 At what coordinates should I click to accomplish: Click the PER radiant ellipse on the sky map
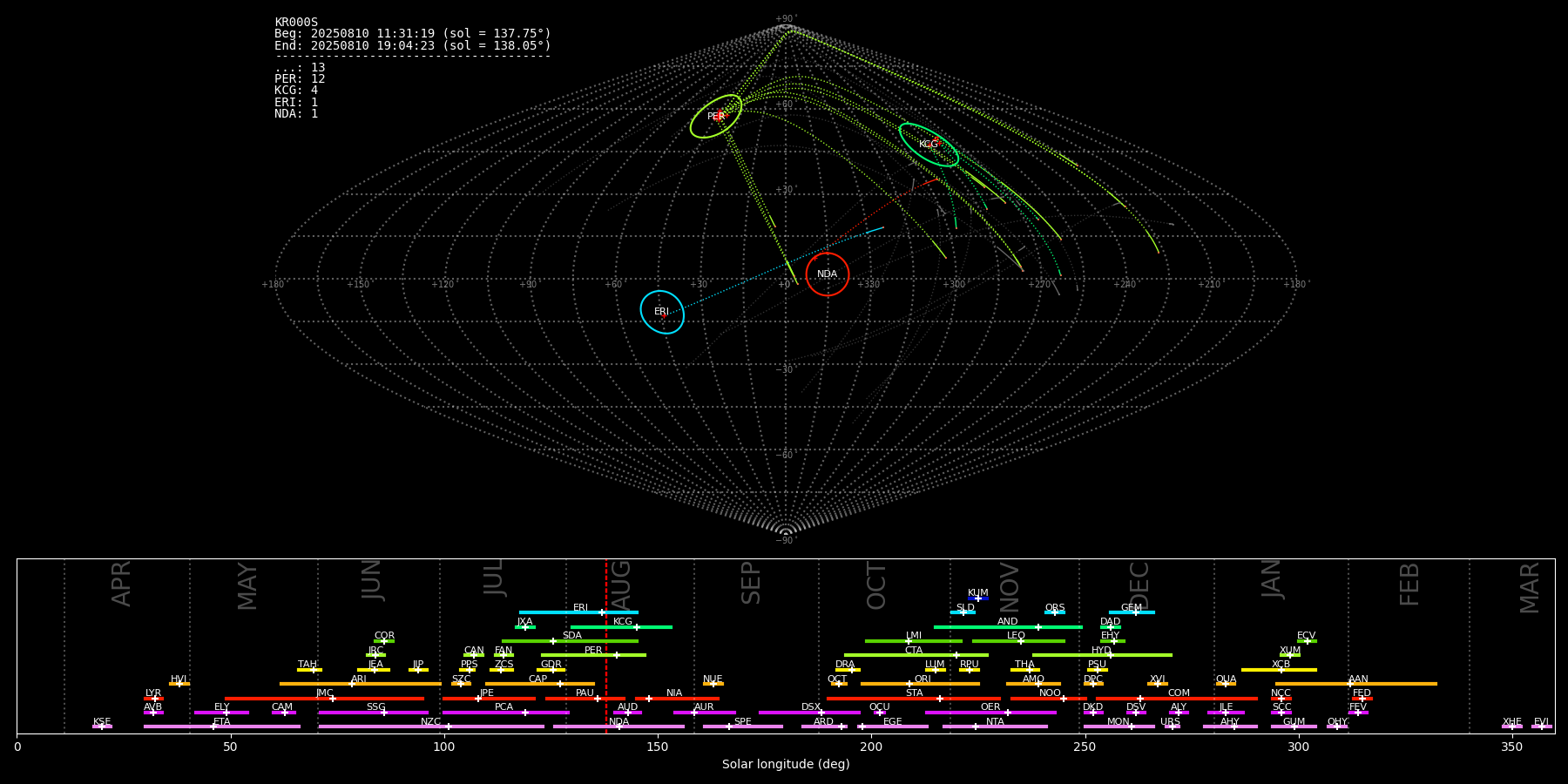click(716, 117)
